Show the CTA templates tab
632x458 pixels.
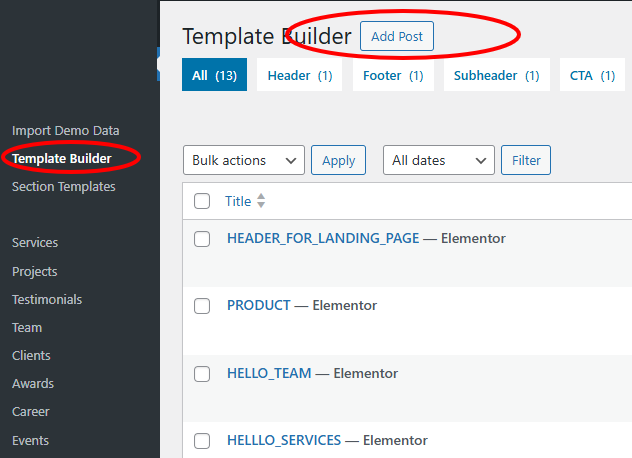[x=592, y=75]
